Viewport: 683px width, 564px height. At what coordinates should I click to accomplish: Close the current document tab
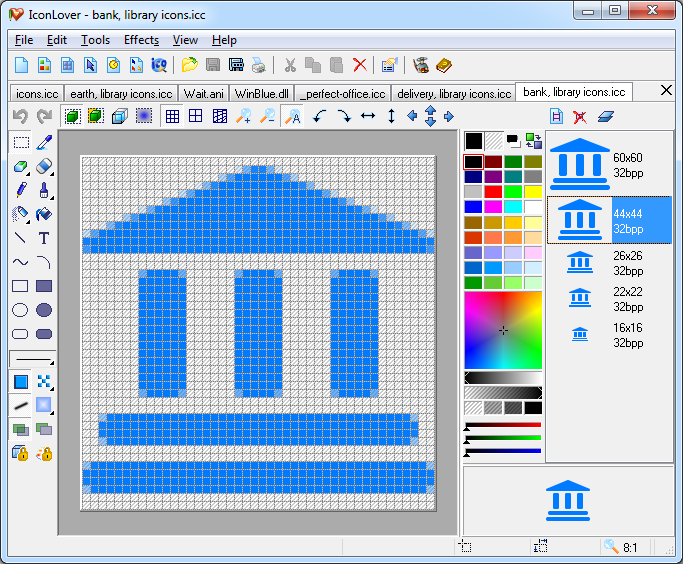click(x=667, y=91)
